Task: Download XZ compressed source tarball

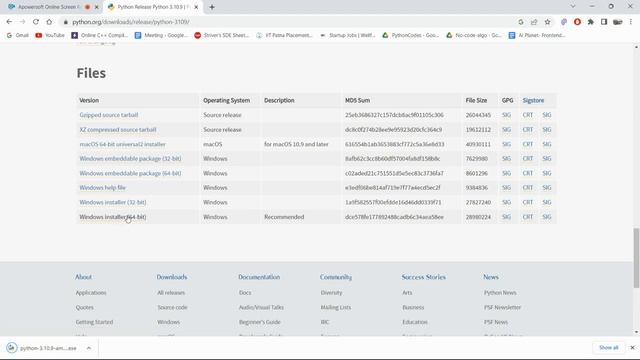Action: (x=118, y=130)
